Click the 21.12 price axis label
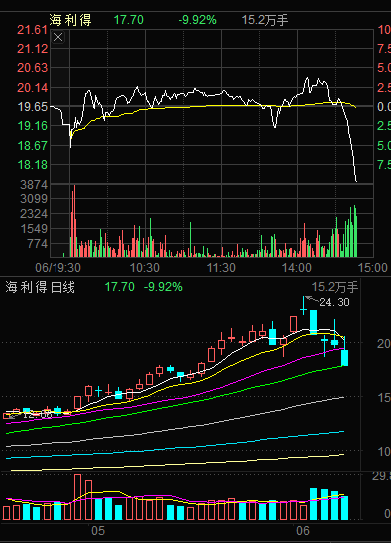 pos(33,49)
